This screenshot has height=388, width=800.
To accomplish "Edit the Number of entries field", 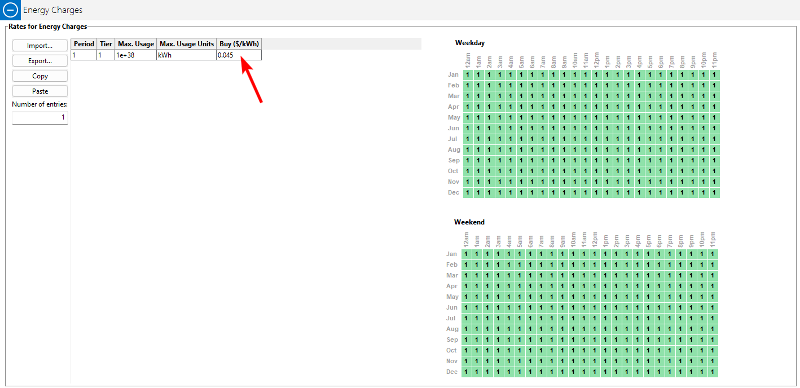I will click(40, 118).
